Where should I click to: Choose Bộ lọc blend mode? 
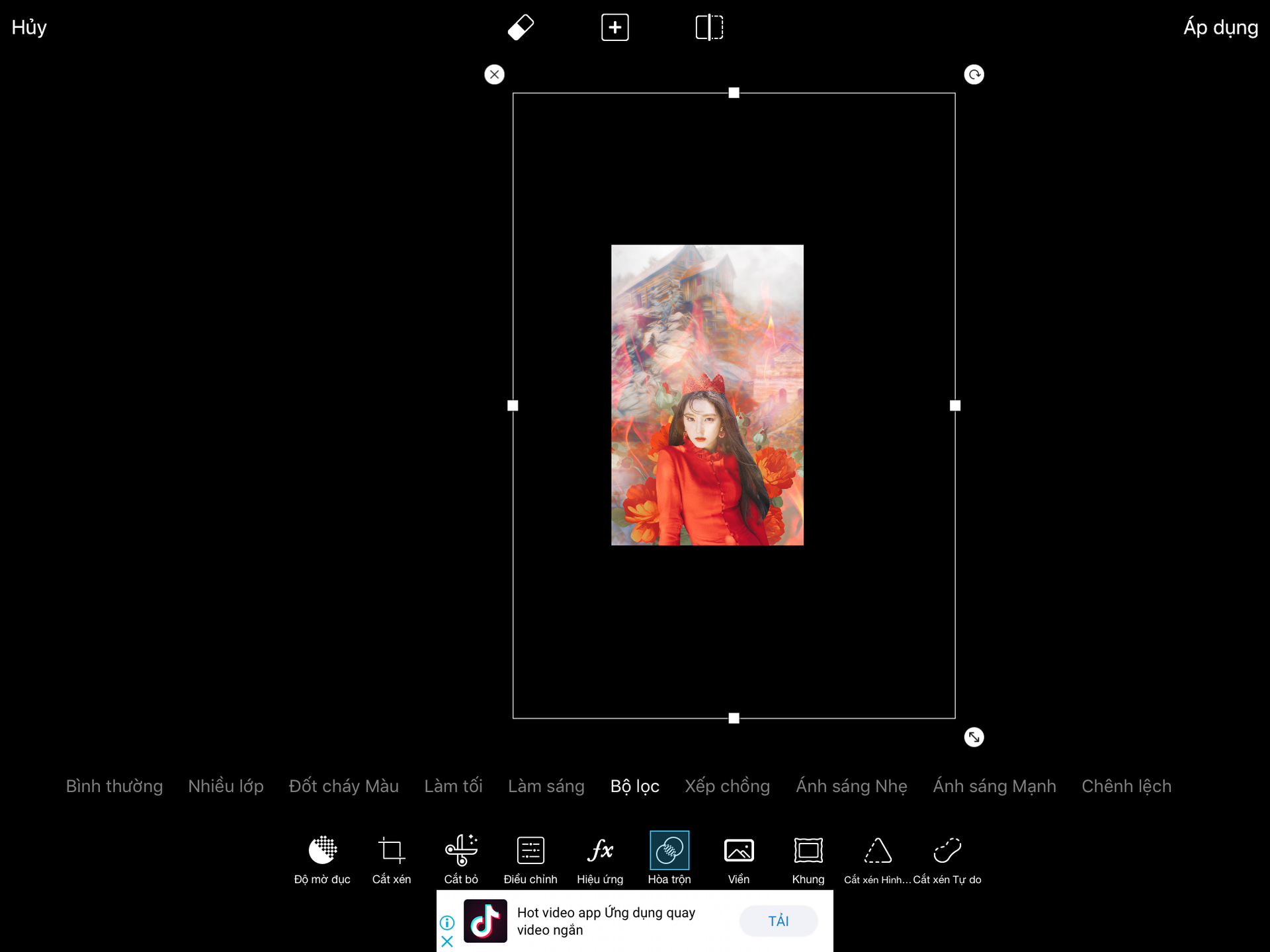[x=635, y=786]
